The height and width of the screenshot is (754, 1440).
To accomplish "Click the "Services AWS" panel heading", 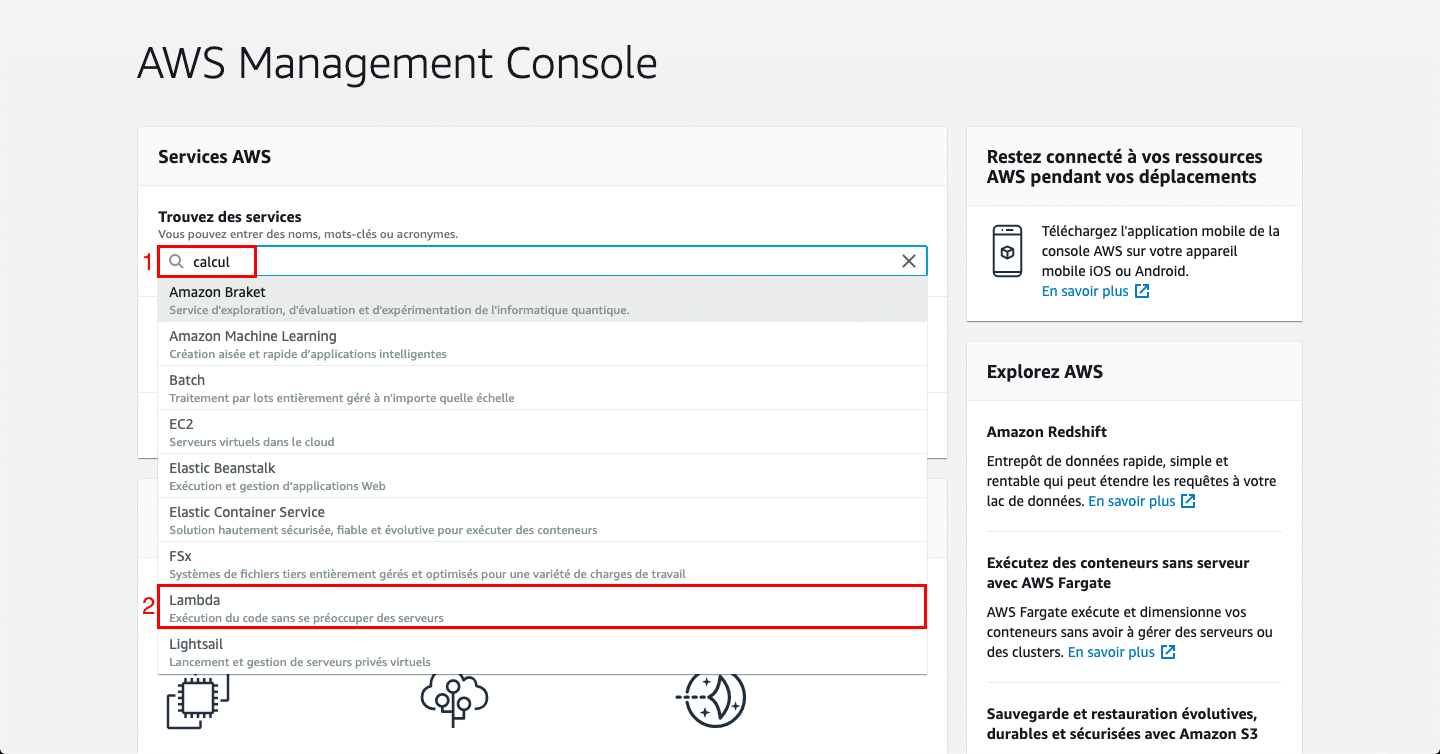I will click(x=215, y=156).
